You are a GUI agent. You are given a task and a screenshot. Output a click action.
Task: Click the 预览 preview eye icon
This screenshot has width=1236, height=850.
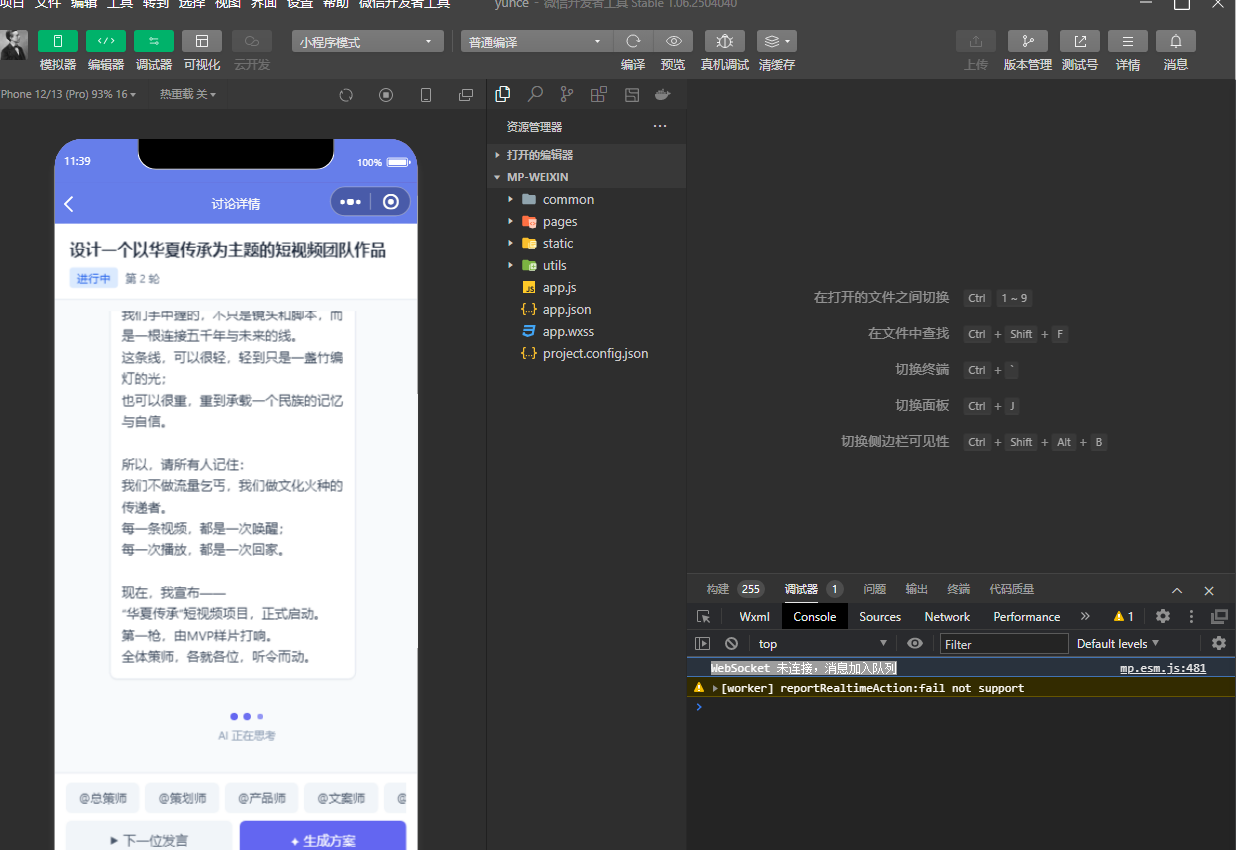[673, 41]
